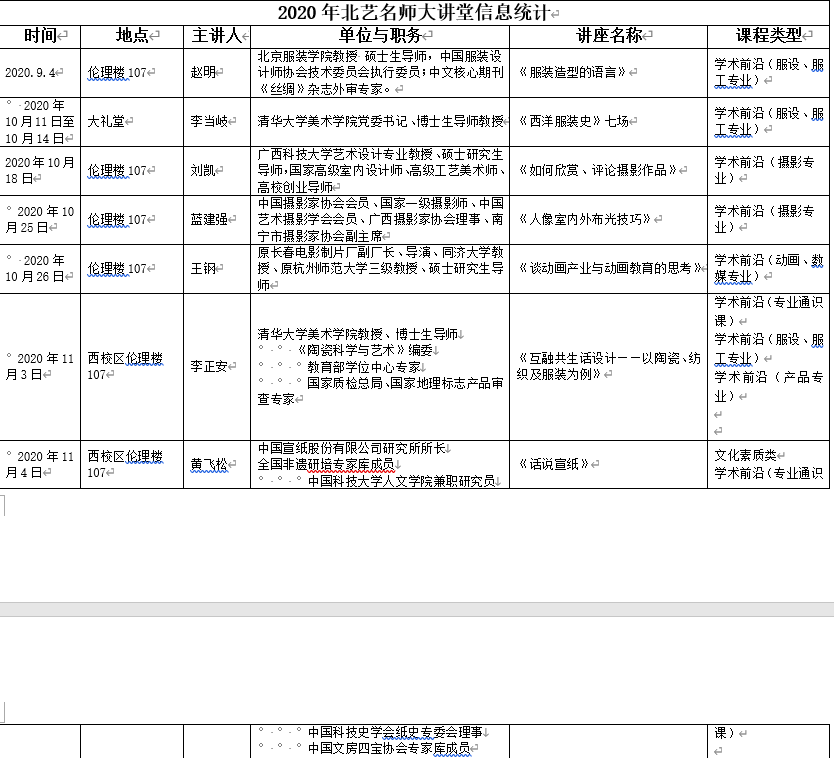Select the '地点' column header cell
Image resolution: width=834 pixels, height=758 pixels.
(132, 36)
